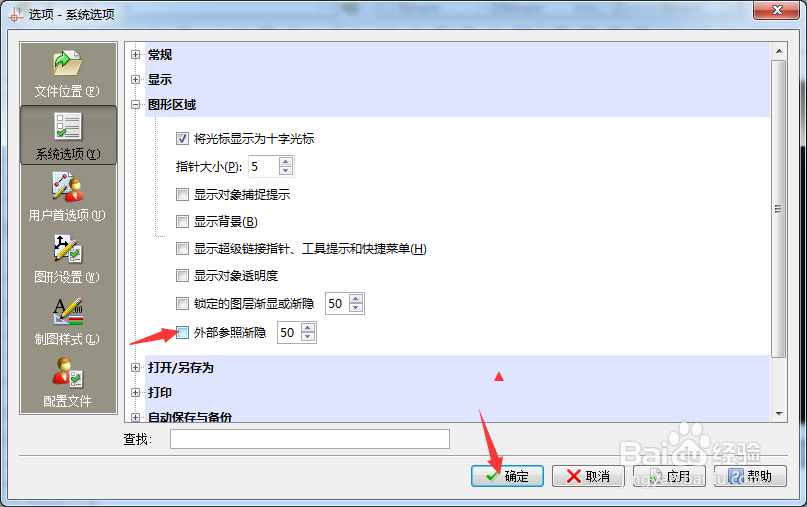Image resolution: width=807 pixels, height=507 pixels.
Task: Click the 查找 search input field
Action: 310,439
